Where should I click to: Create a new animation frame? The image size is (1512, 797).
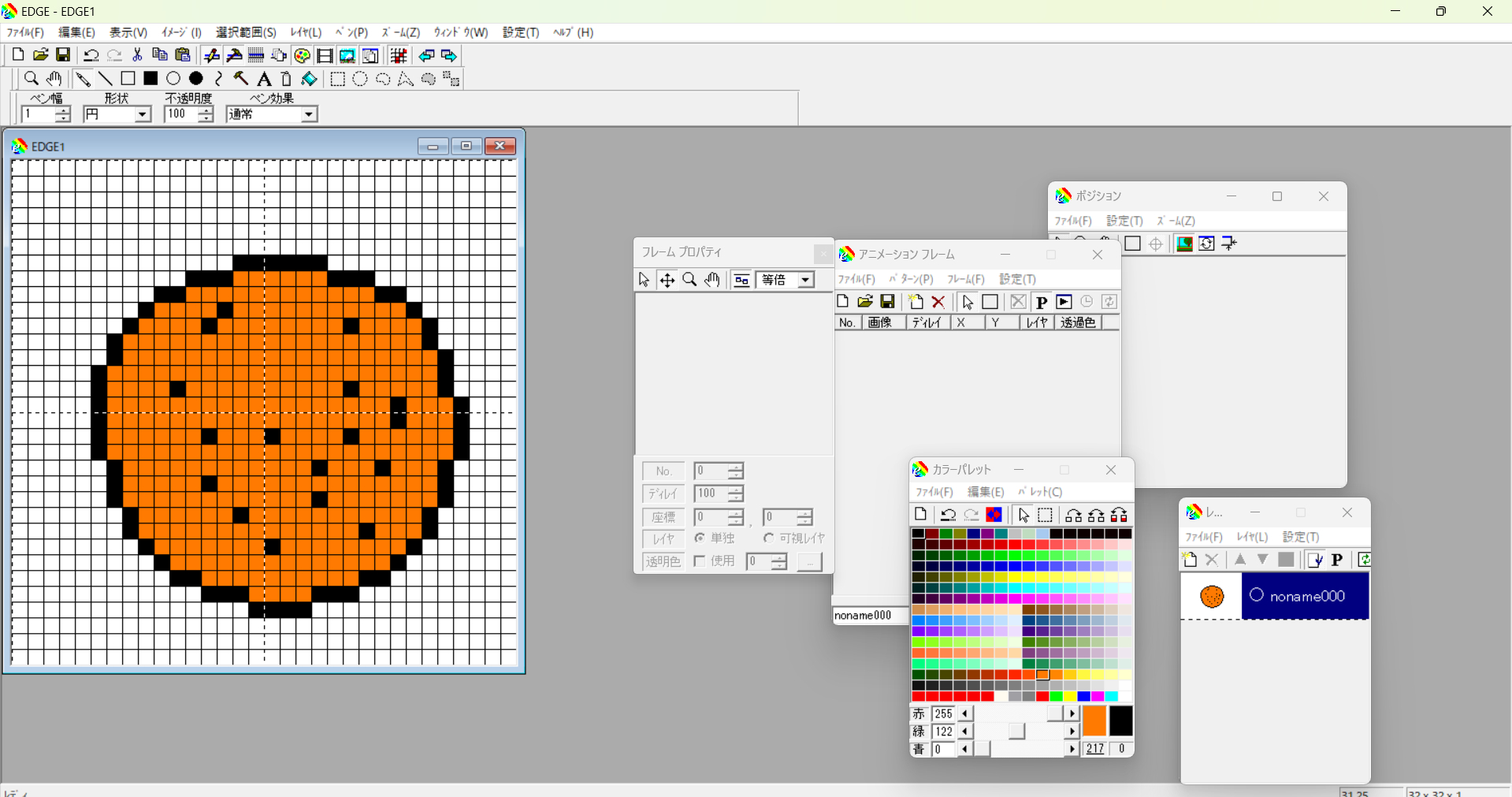pos(915,302)
